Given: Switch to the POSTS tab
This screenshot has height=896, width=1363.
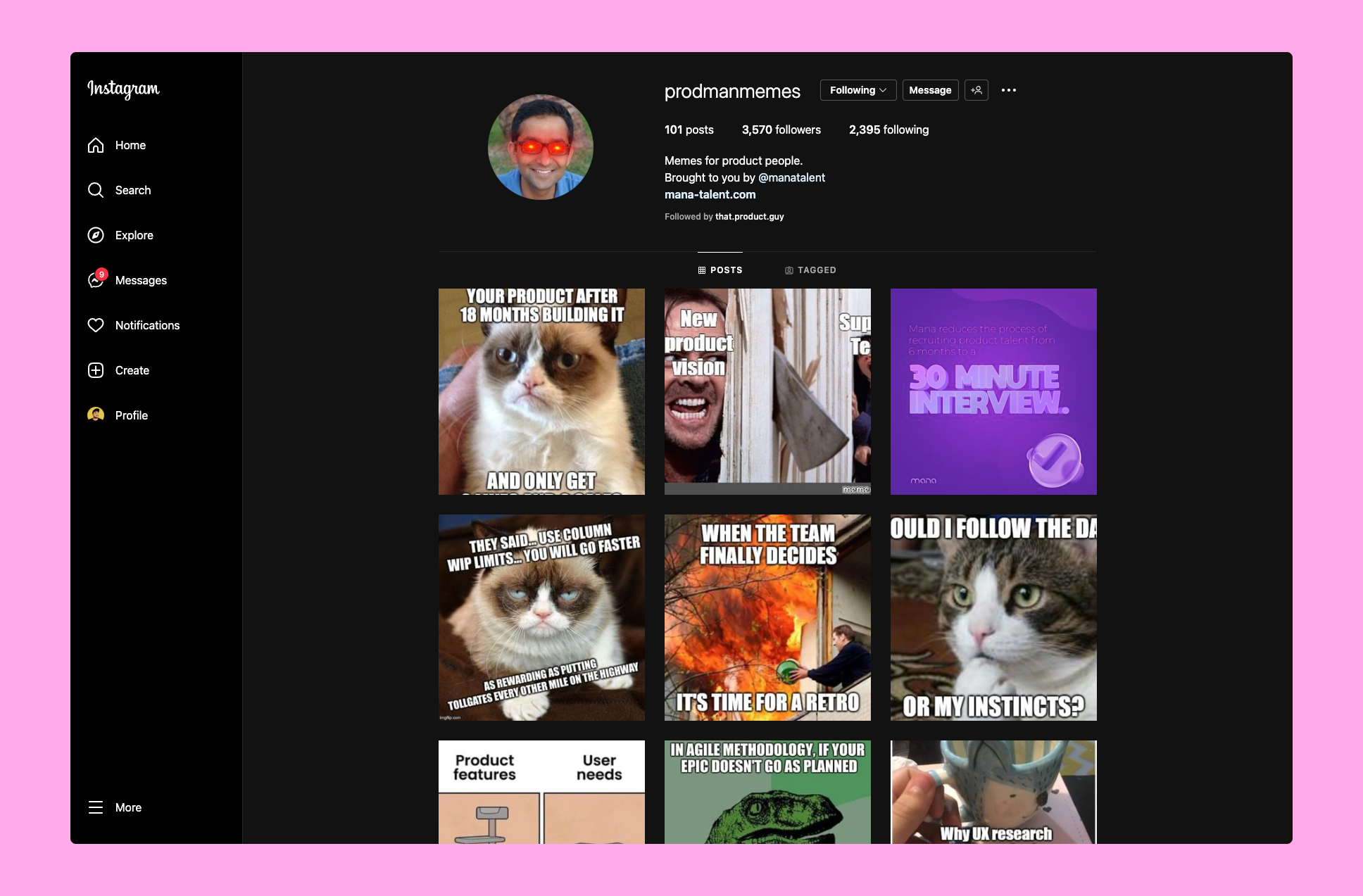Looking at the screenshot, I should point(720,270).
